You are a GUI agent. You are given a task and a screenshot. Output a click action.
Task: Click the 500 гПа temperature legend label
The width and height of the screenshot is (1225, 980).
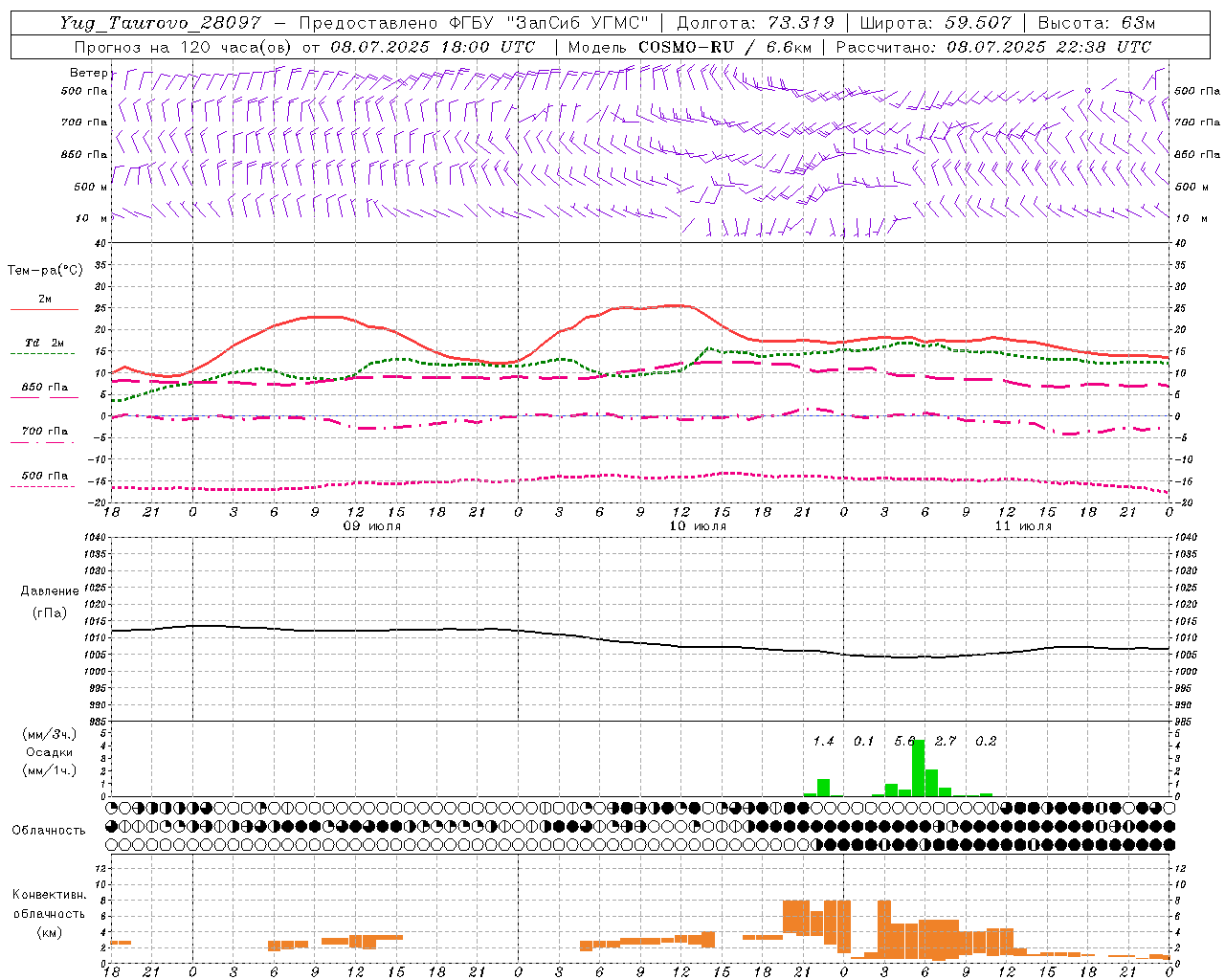point(44,476)
